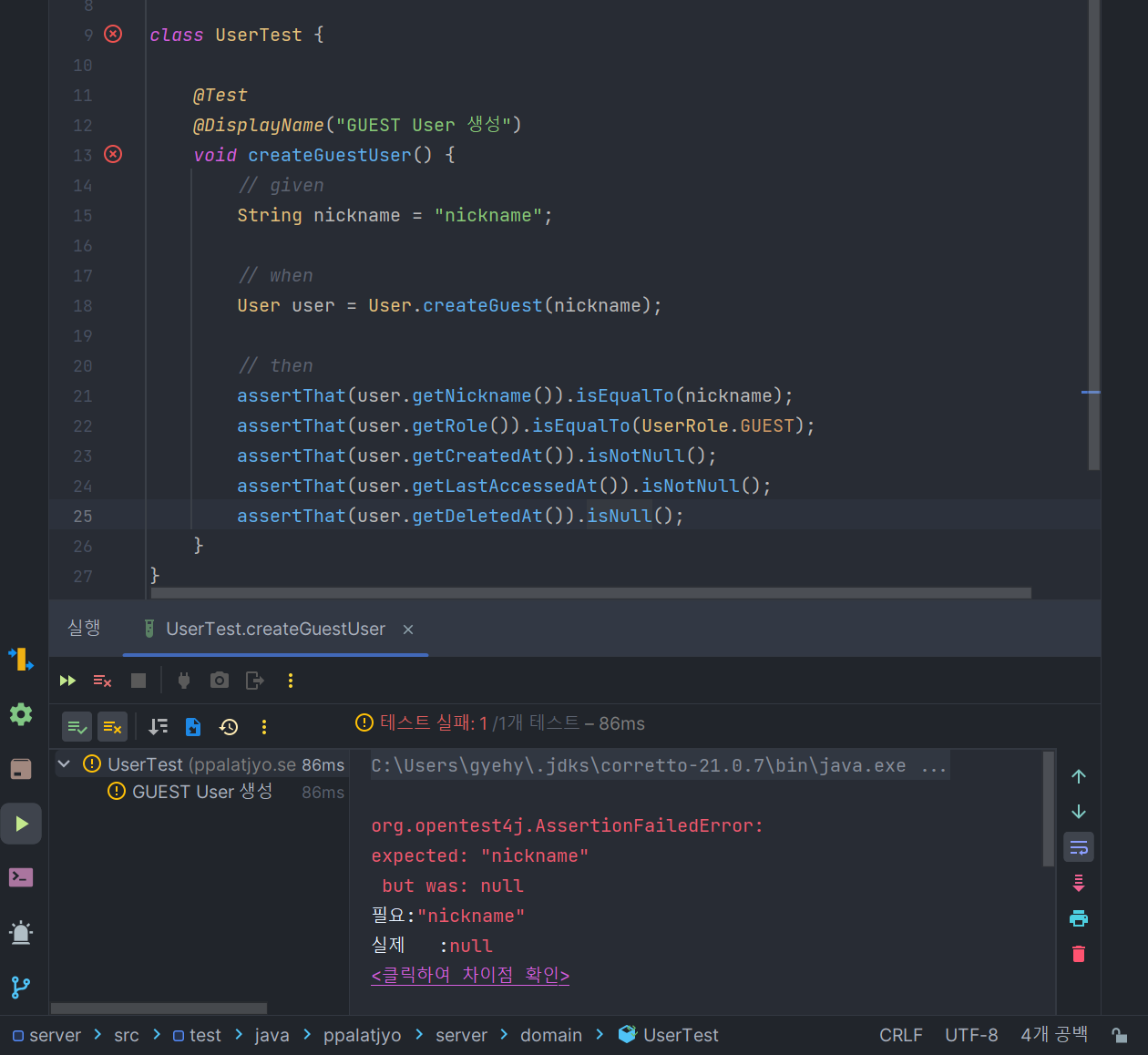Open the test panel's more options menu

(x=263, y=726)
